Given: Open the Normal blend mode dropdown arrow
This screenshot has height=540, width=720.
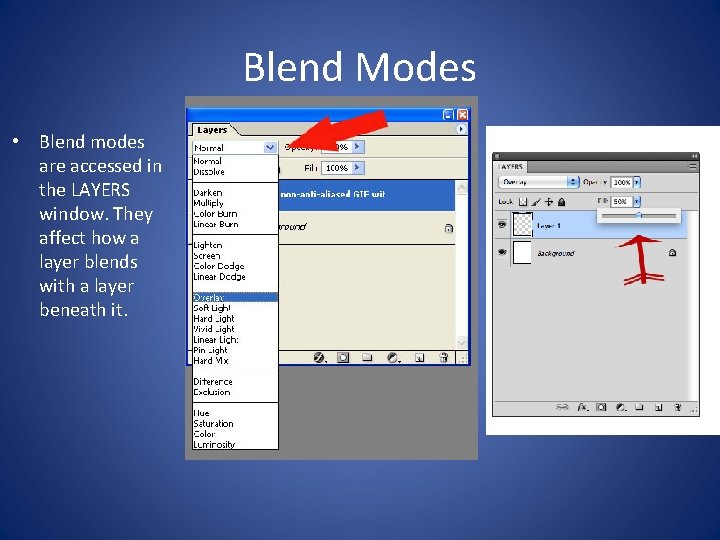Looking at the screenshot, I should coord(270,147).
